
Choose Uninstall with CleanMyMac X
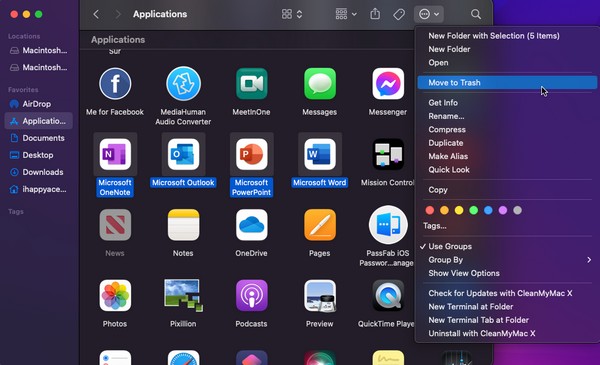pyautogui.click(x=507, y=333)
